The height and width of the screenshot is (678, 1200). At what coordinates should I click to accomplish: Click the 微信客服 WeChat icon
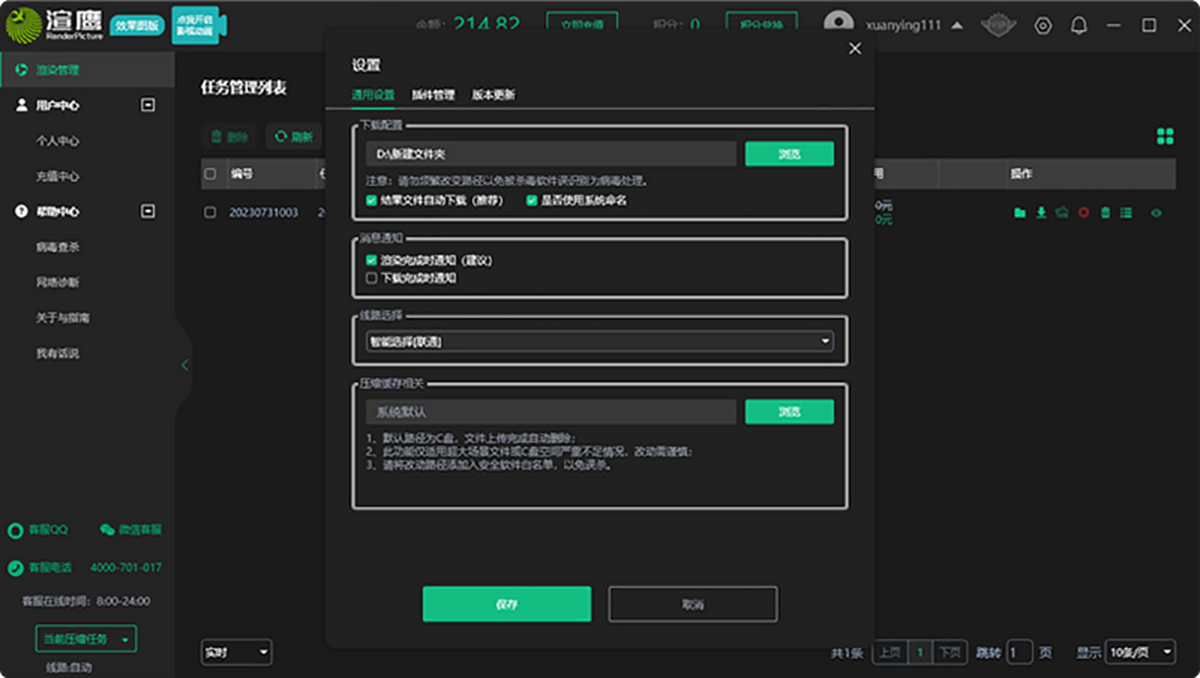[107, 530]
